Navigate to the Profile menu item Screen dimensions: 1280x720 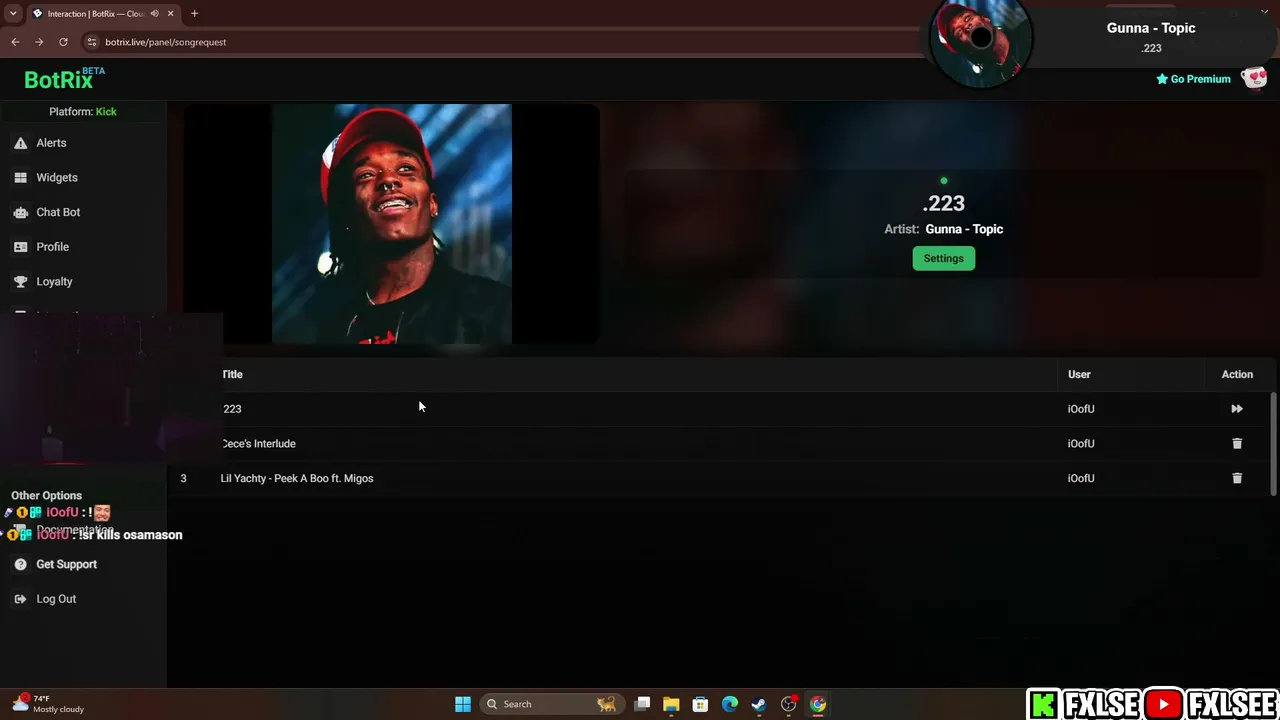coord(53,247)
